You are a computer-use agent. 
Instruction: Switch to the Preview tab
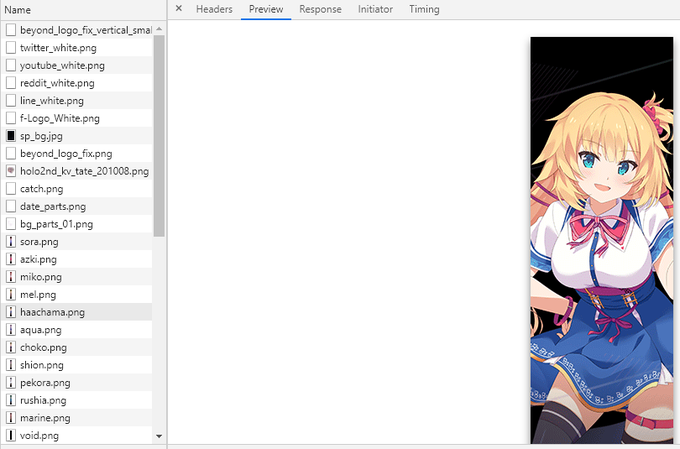pos(266,9)
